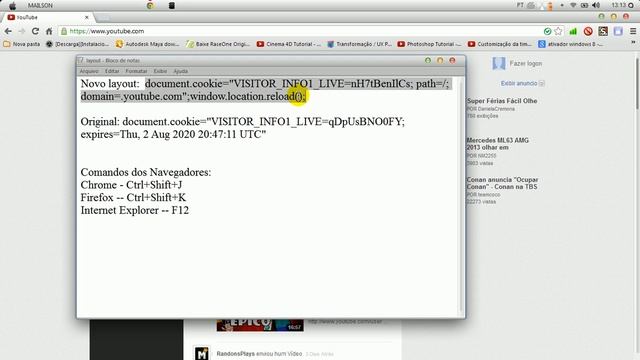Open the ativador windows 8 bookmark
Image resolution: width=640 pixels, height=360 pixels.
570,44
